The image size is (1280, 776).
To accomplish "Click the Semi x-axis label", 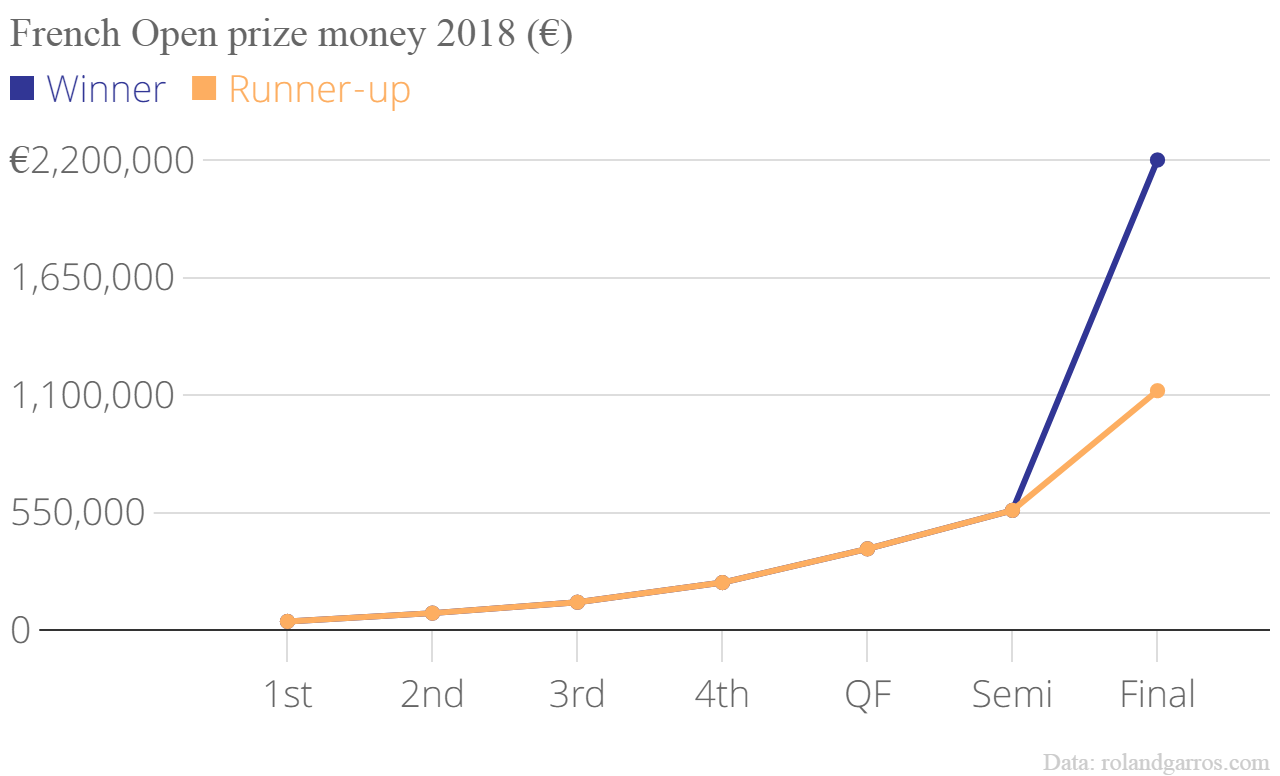I will coord(1012,694).
